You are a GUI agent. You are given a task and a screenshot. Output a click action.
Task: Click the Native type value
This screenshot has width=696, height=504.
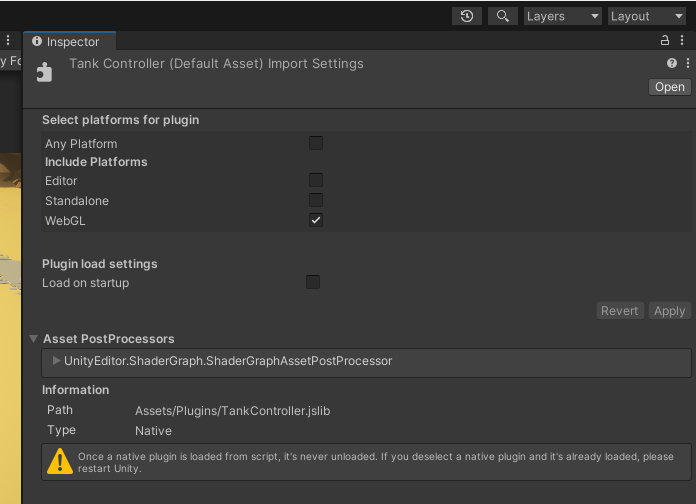point(153,431)
